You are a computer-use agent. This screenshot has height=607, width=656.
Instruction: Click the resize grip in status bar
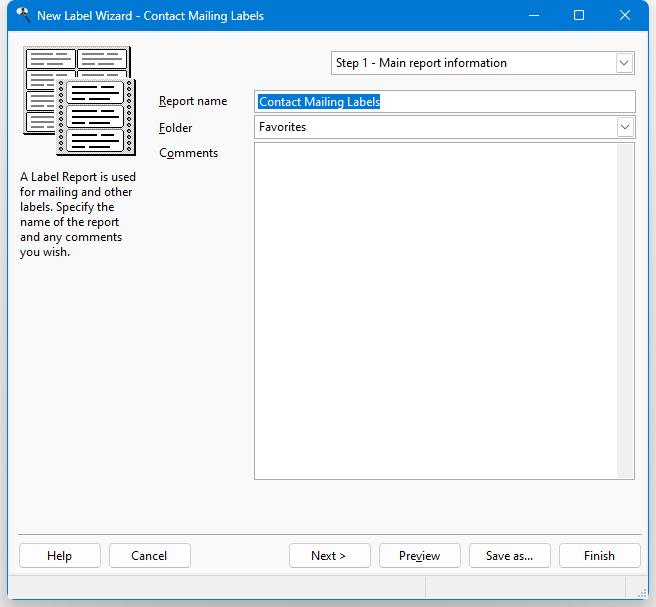click(x=635, y=587)
